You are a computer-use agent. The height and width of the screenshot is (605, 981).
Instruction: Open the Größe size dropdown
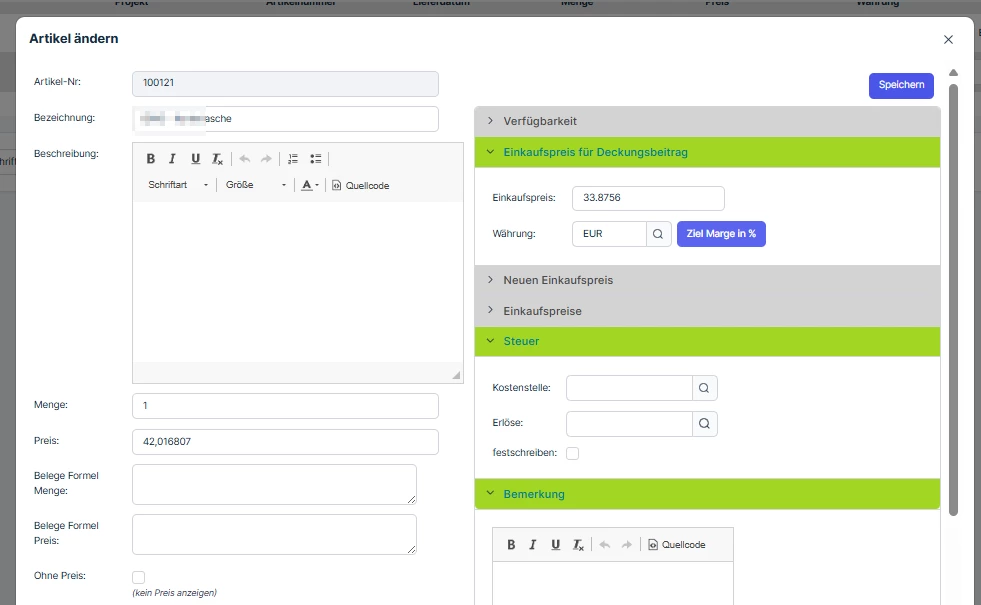coord(255,185)
